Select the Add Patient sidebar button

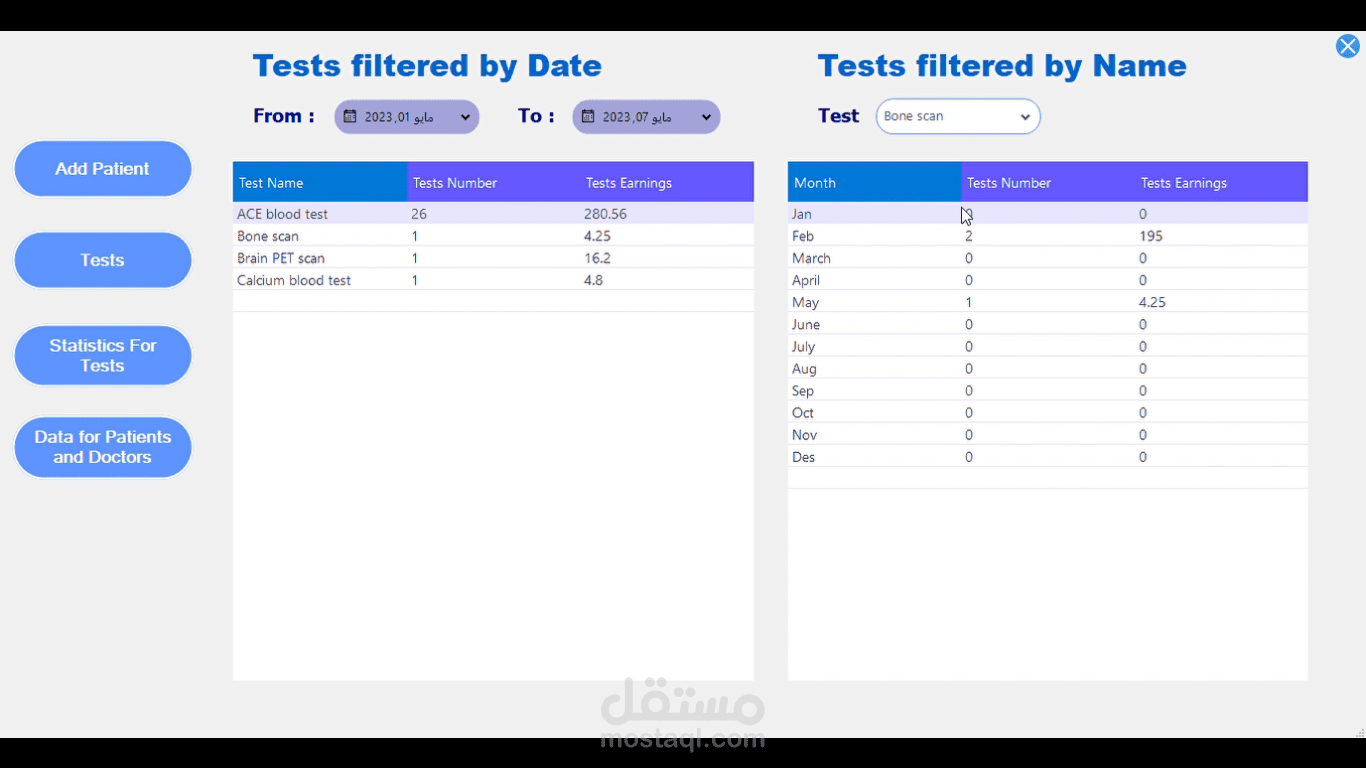(x=102, y=168)
